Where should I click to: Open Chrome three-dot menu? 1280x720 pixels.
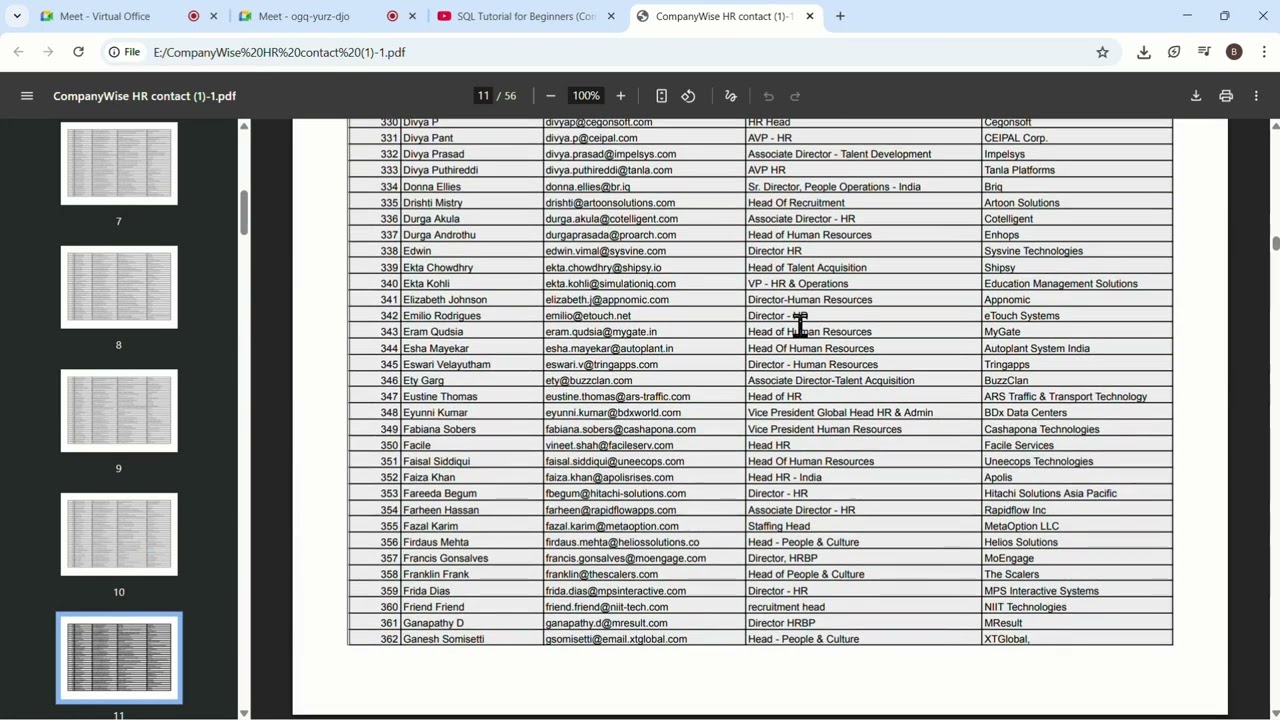pos(1264,52)
